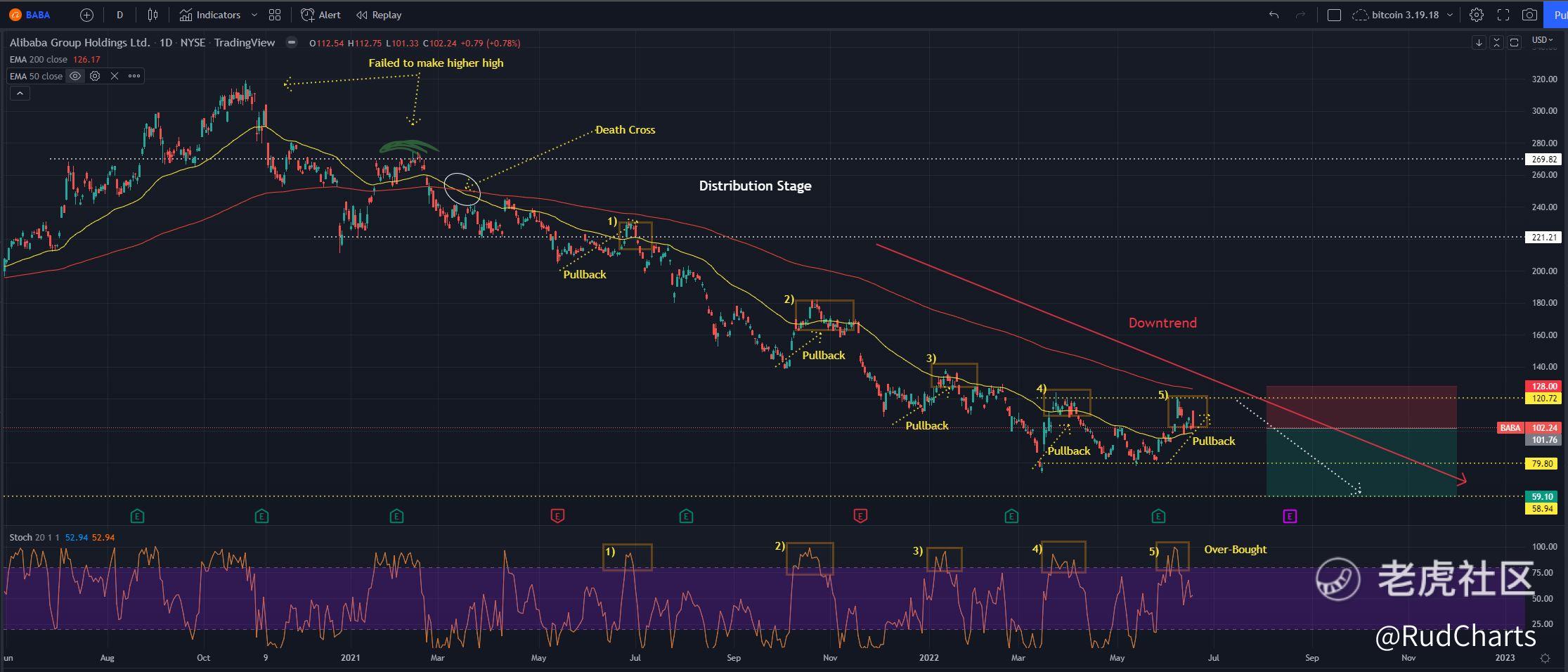Viewport: 1568px width, 672px height.
Task: Create a new Alert
Action: point(320,15)
